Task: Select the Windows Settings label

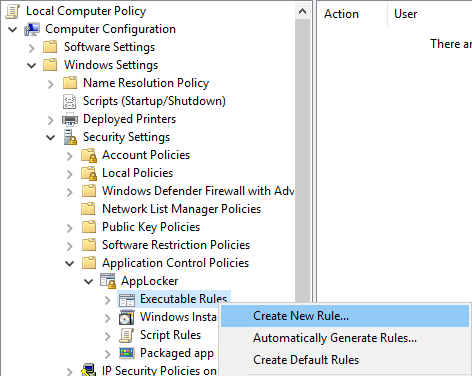Action: 111,65
